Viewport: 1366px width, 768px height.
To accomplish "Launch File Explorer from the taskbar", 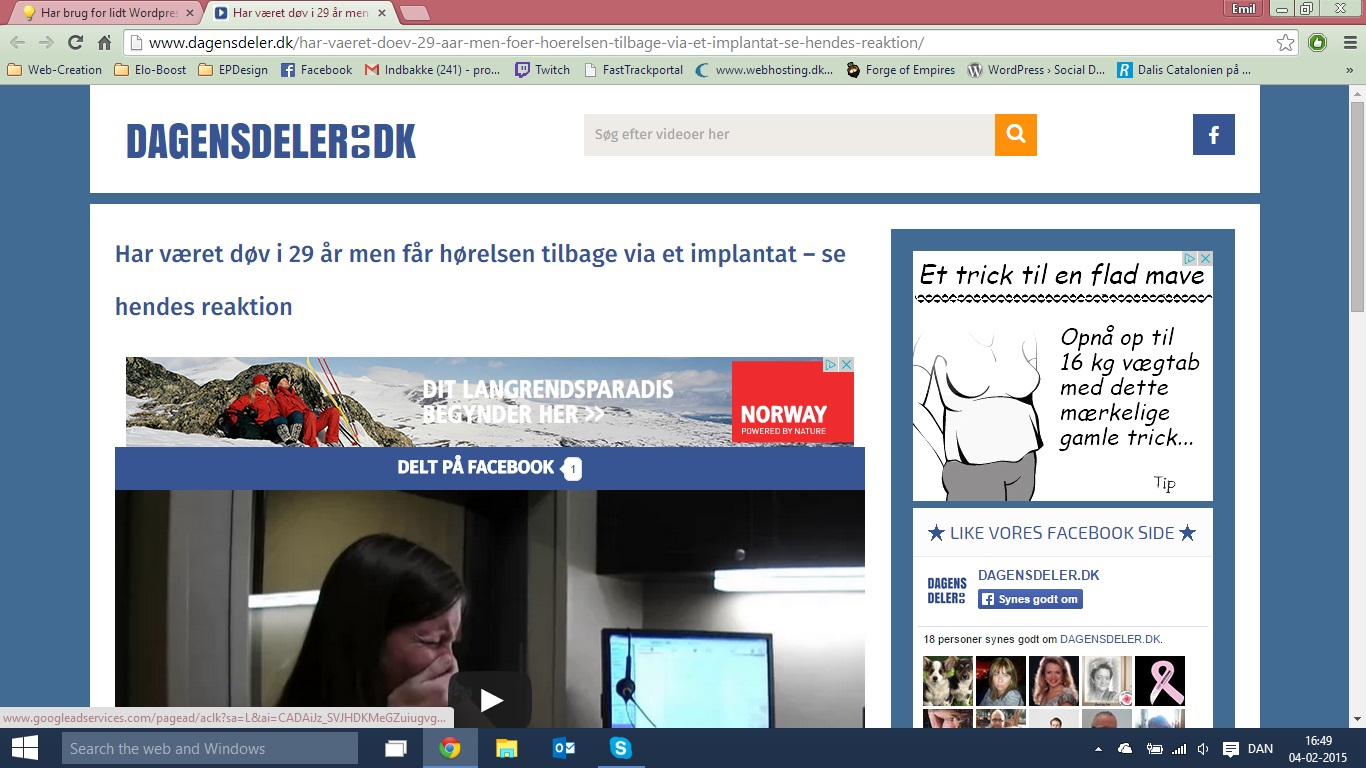I will point(507,748).
